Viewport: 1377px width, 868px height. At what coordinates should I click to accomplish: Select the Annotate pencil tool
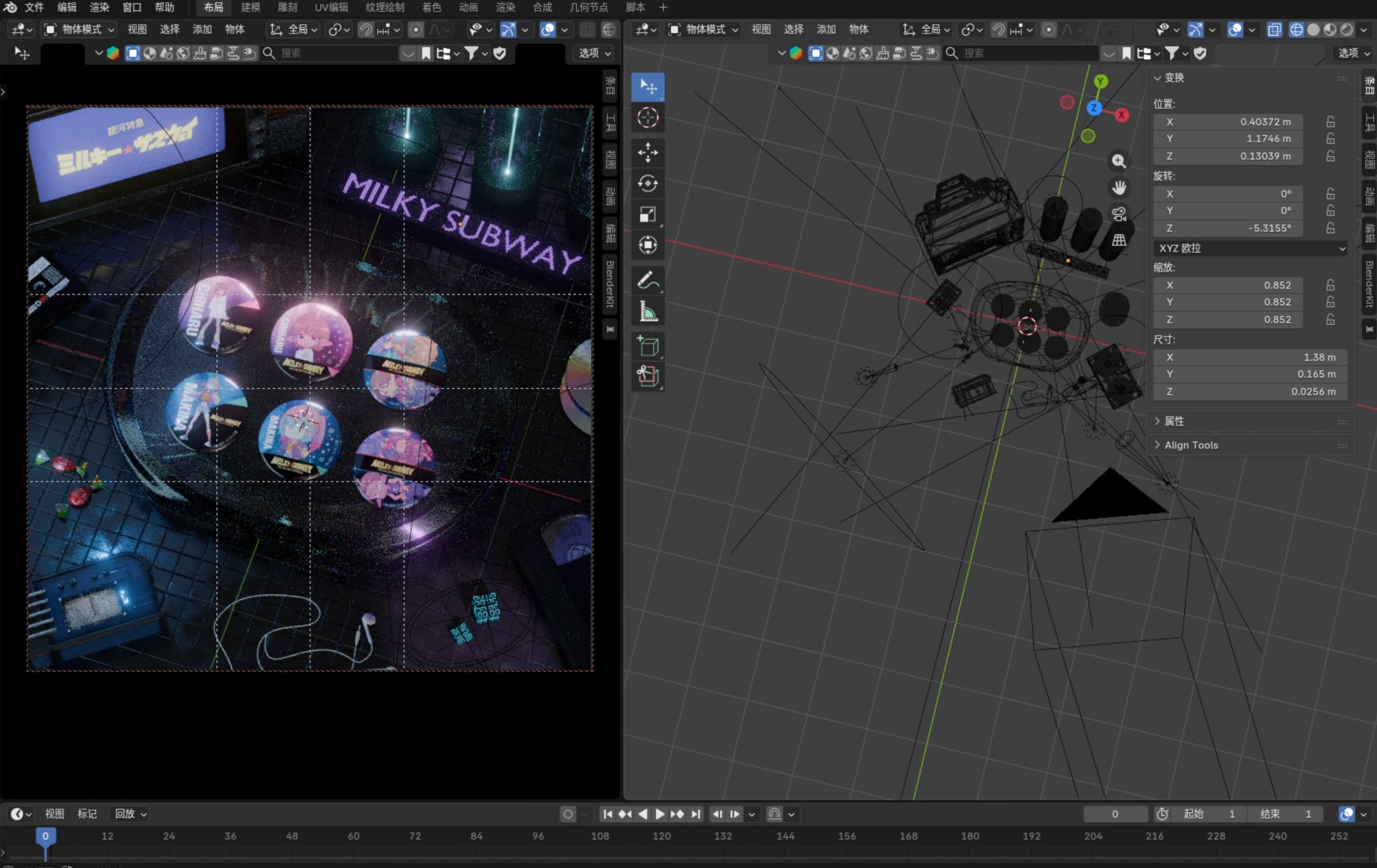[x=647, y=280]
